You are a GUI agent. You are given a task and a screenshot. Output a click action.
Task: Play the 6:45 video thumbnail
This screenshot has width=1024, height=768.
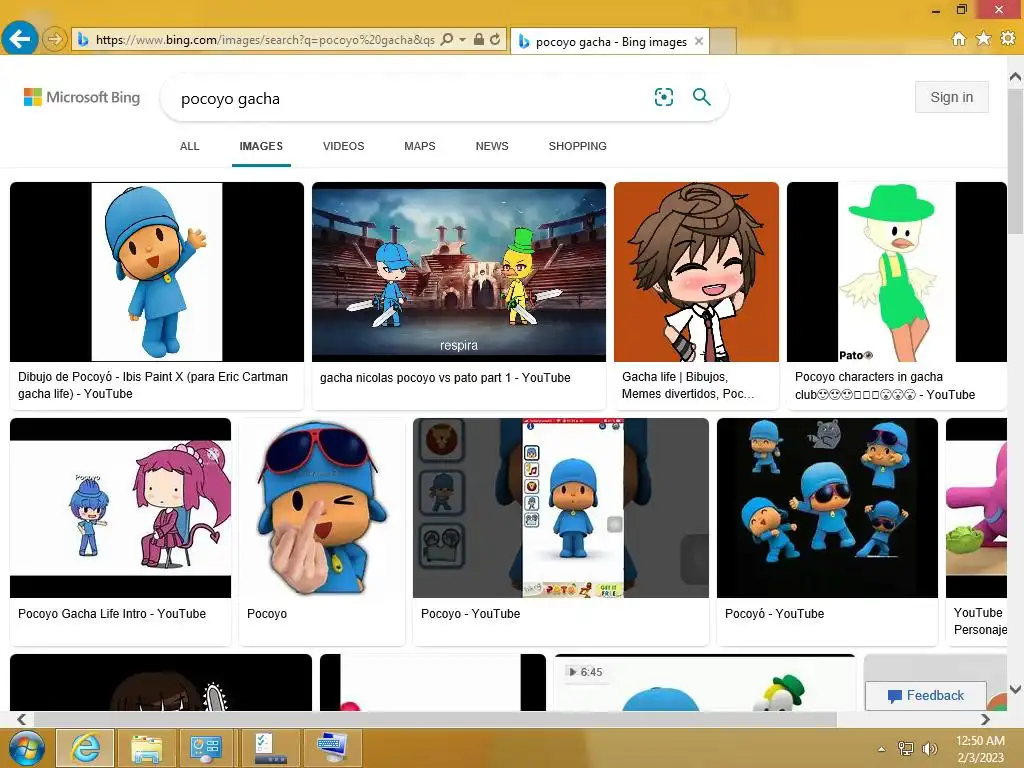pyautogui.click(x=705, y=682)
